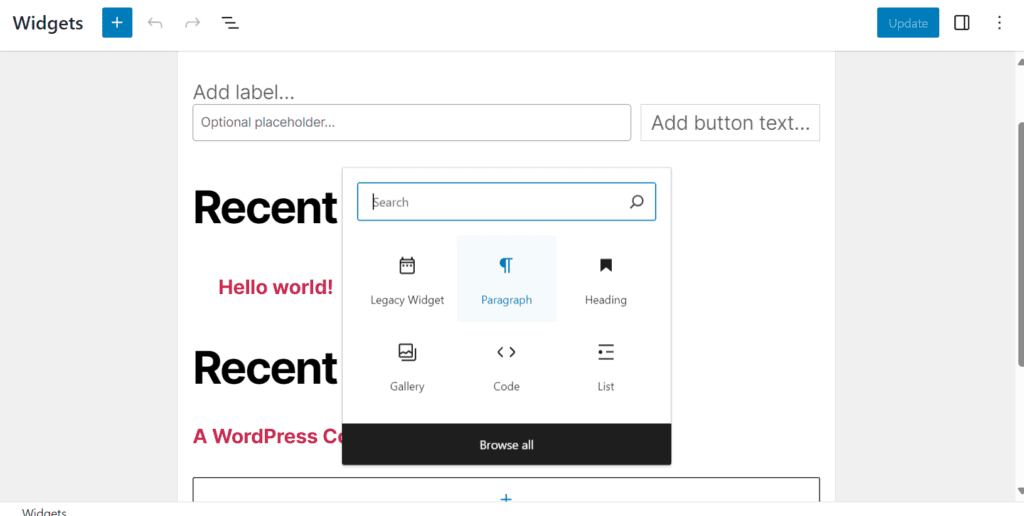Click the vertical scrollbar thumb
1024x516 pixels.
(x=1020, y=243)
